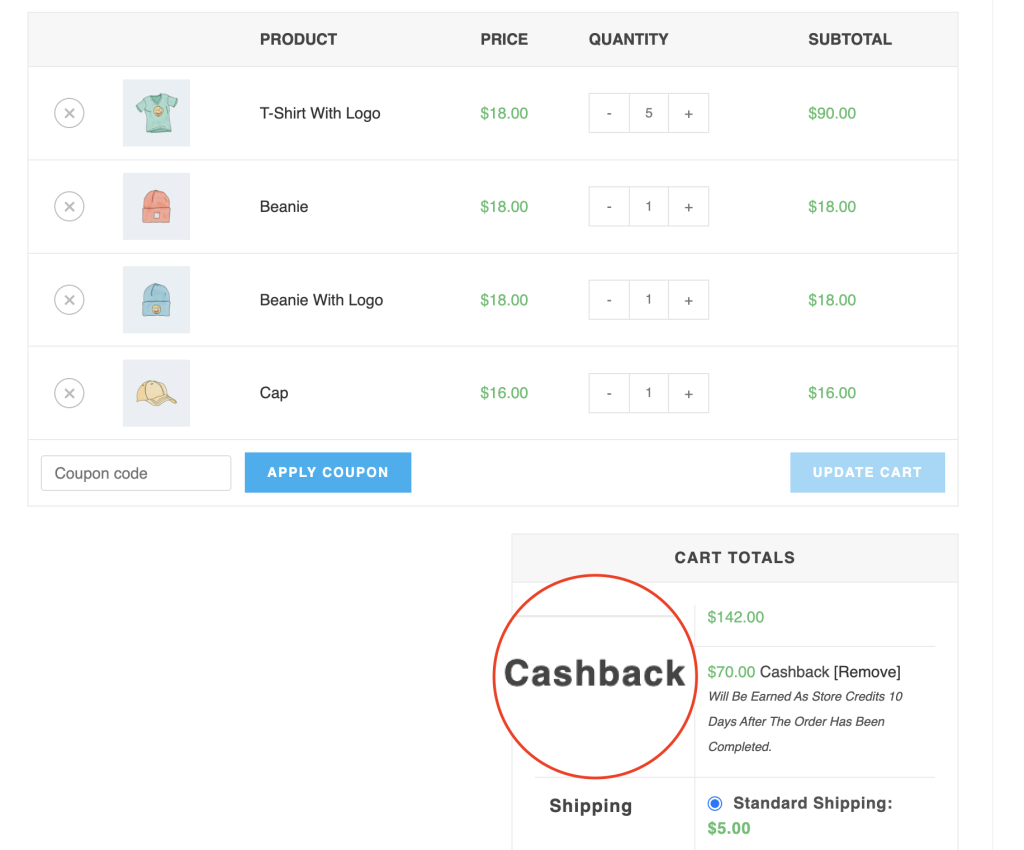Increase the Beanie quantity
1024x850 pixels.
(688, 207)
